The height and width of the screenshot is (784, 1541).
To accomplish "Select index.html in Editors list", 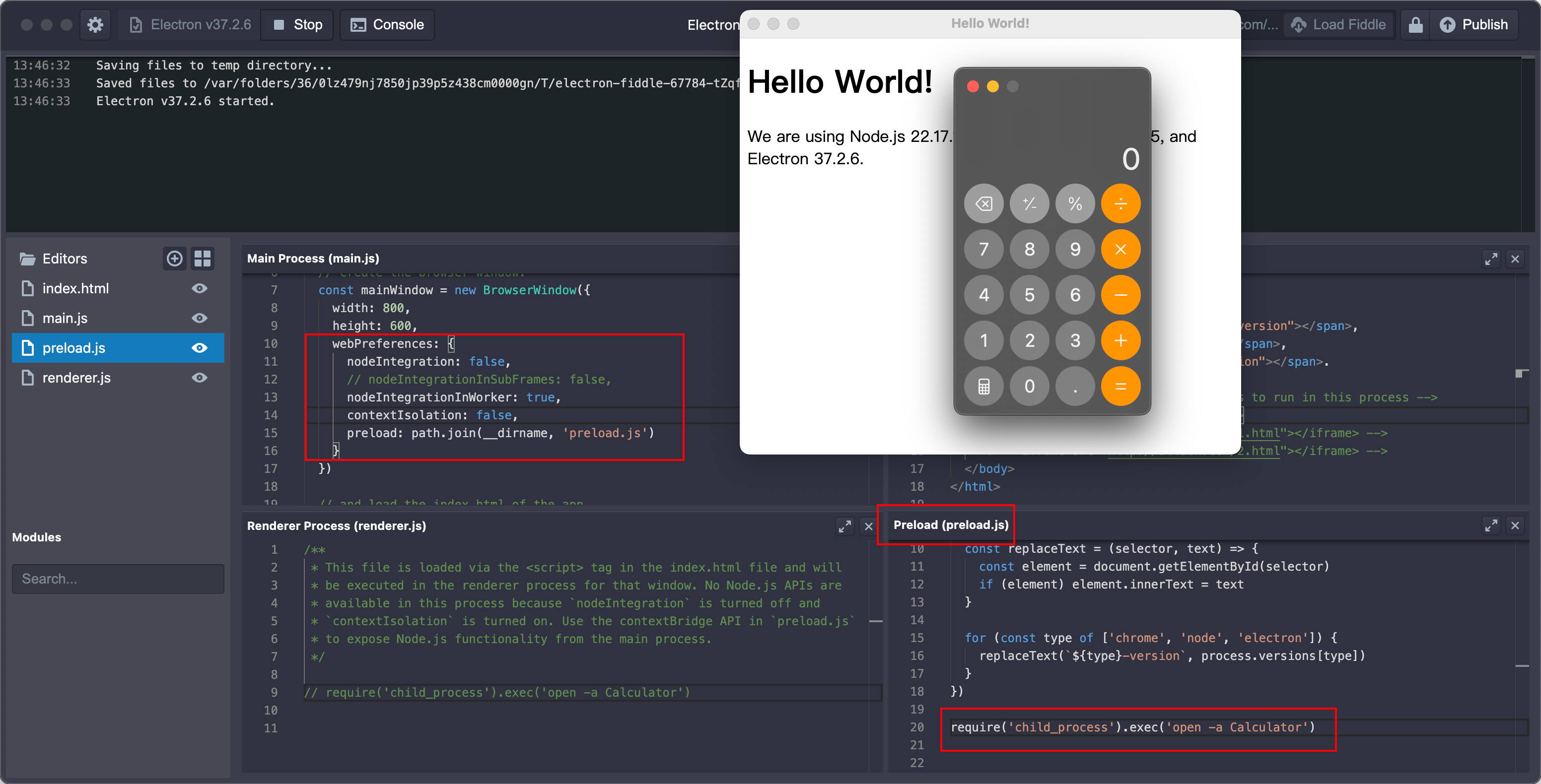I will pyautogui.click(x=75, y=288).
